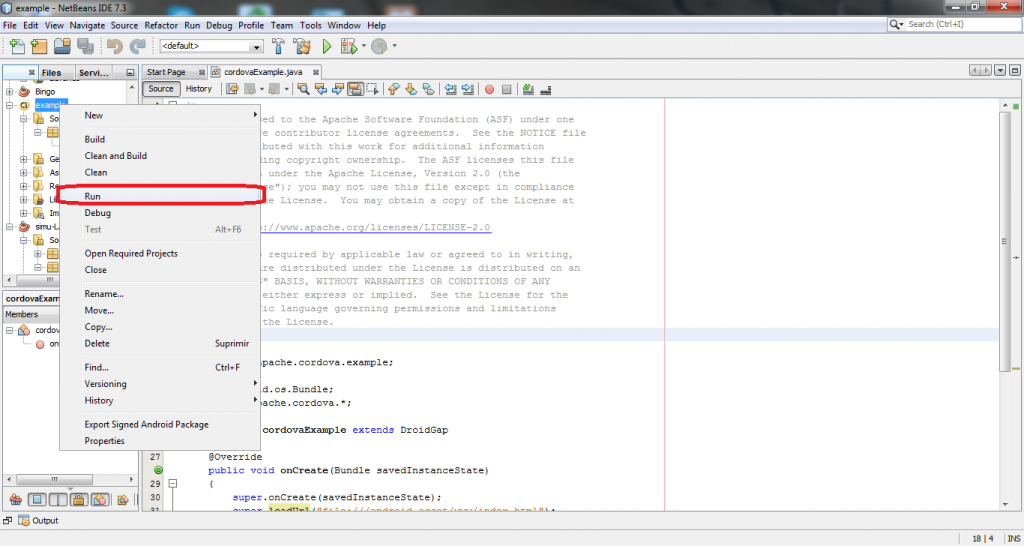The width and height of the screenshot is (1024, 546).
Task: Click the Output window icon at bottom
Action: pos(24,521)
